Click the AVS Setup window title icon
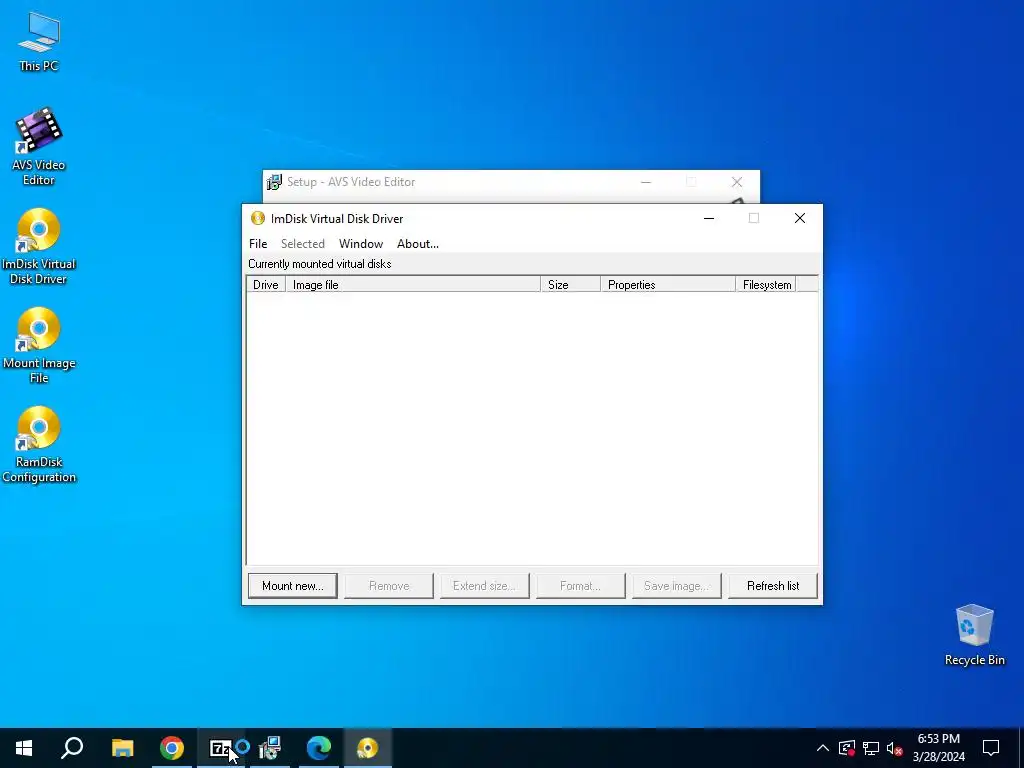The height and width of the screenshot is (768, 1024). pyautogui.click(x=274, y=182)
